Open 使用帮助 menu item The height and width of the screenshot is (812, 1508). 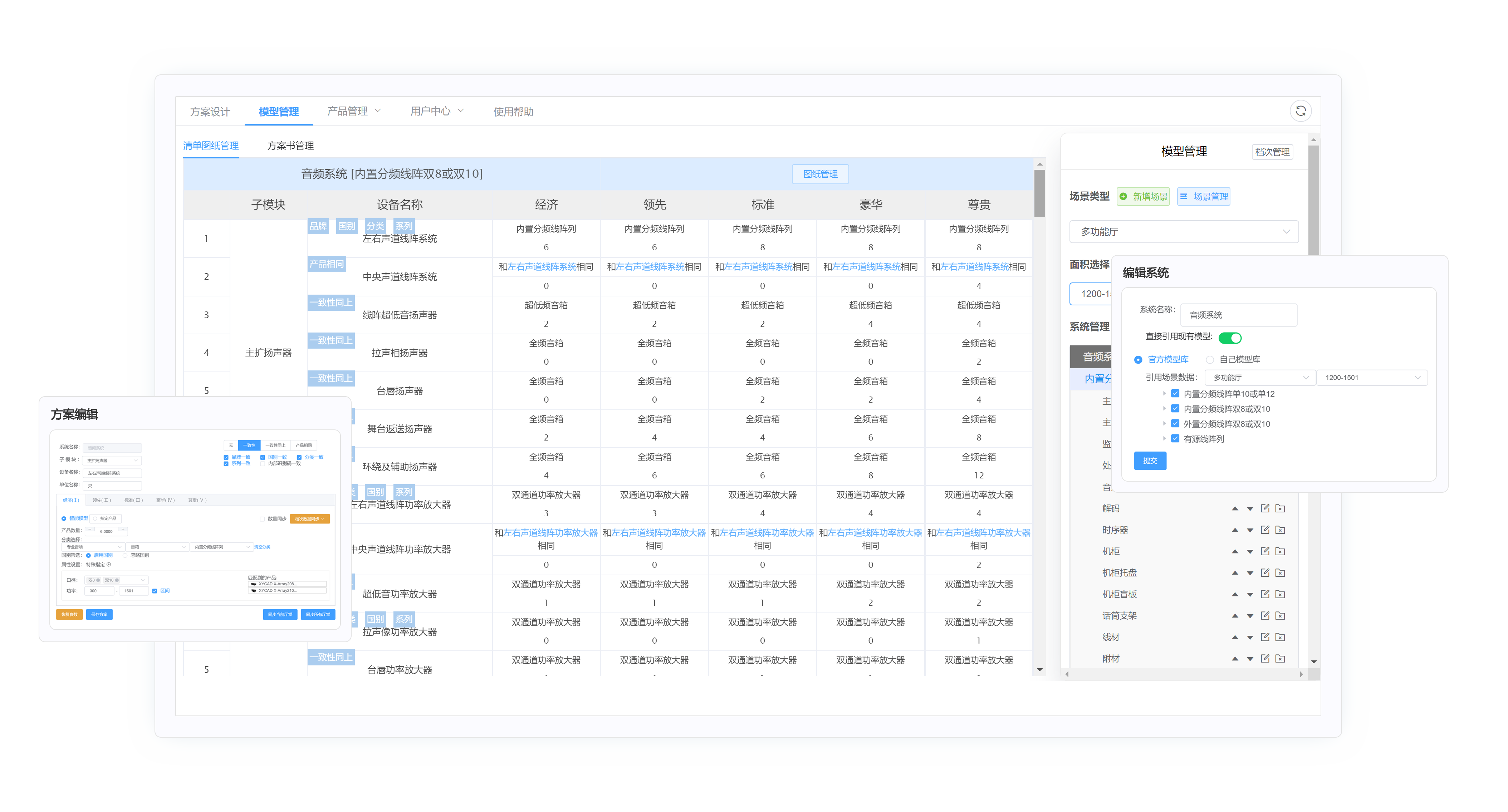click(x=513, y=112)
